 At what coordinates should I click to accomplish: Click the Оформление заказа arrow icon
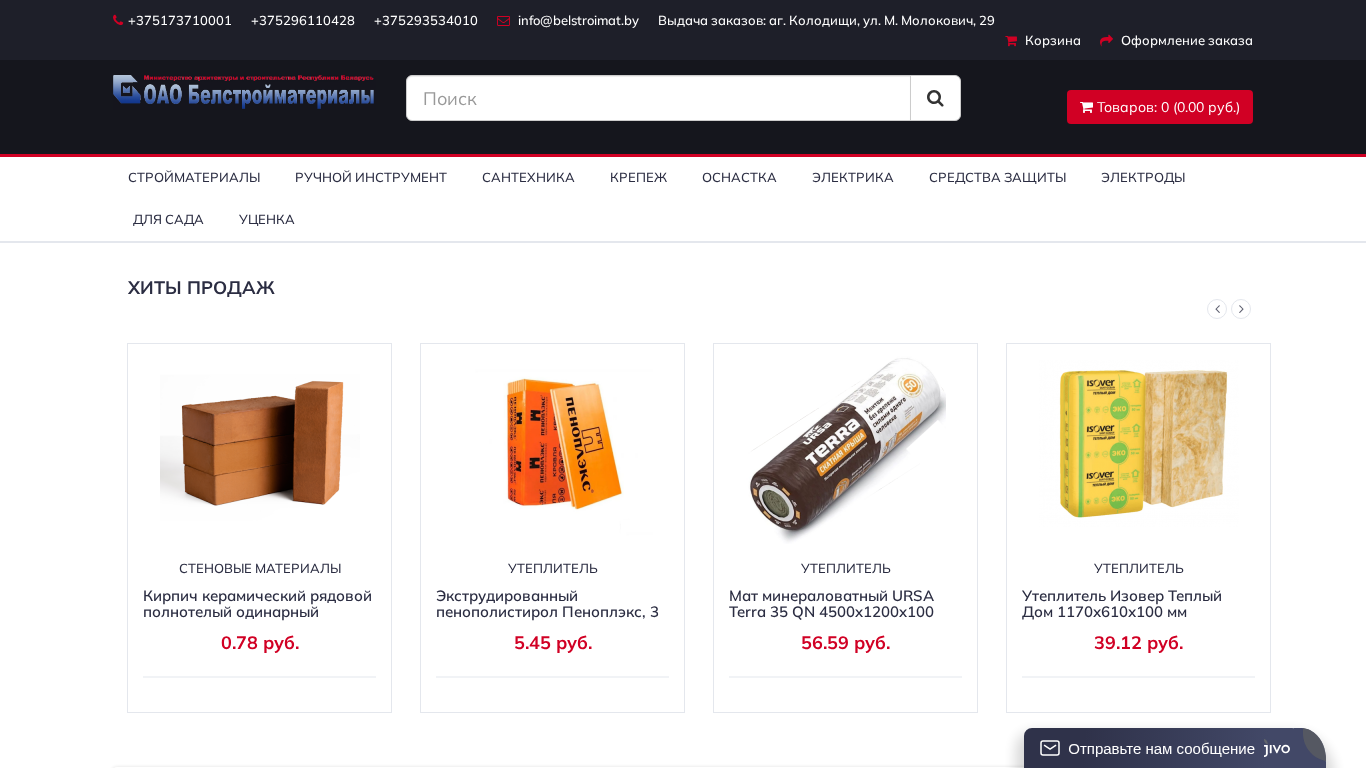click(1106, 41)
